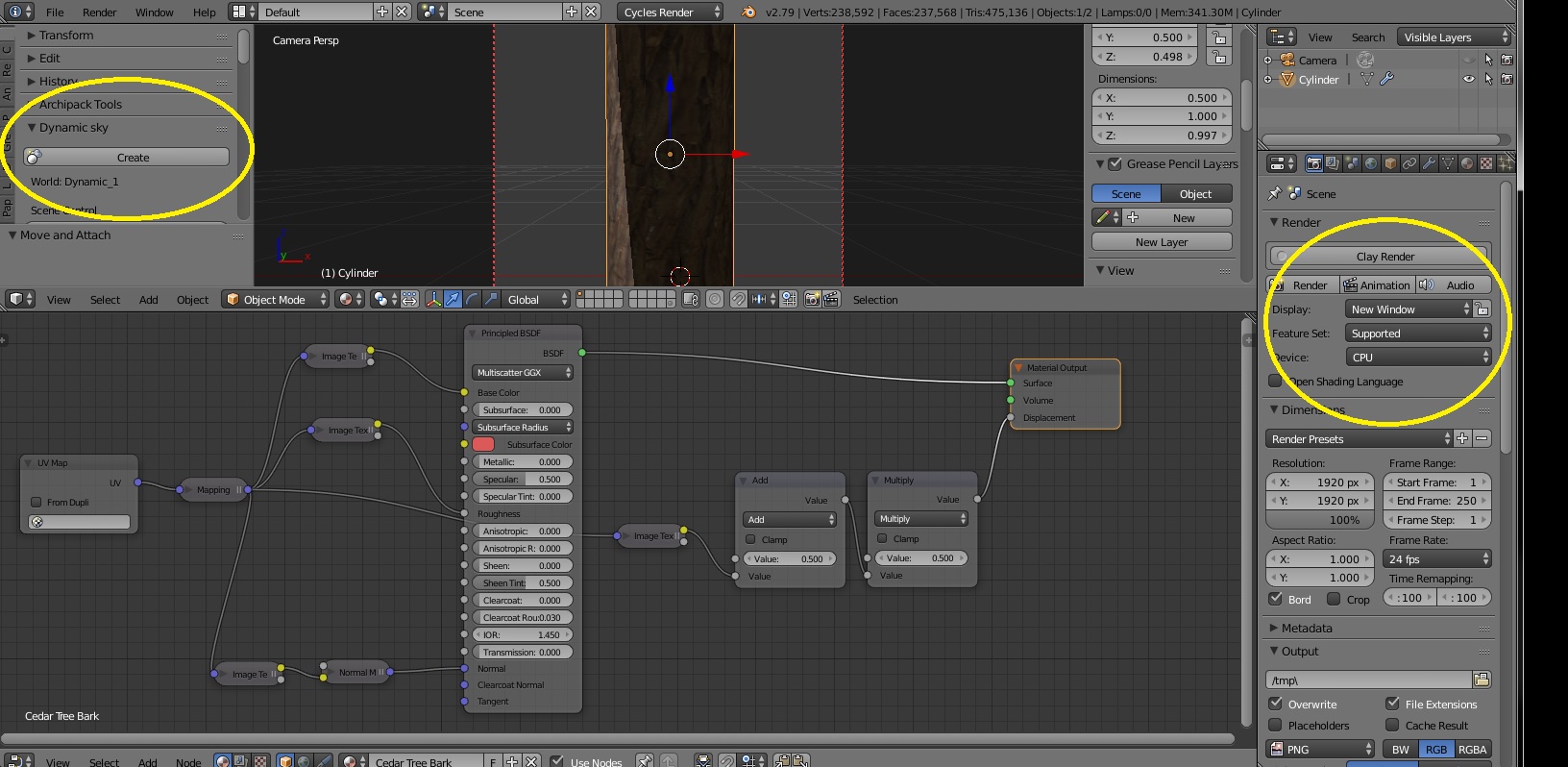Open the Texture properties tab
The height and width of the screenshot is (767, 1568).
point(1486,163)
